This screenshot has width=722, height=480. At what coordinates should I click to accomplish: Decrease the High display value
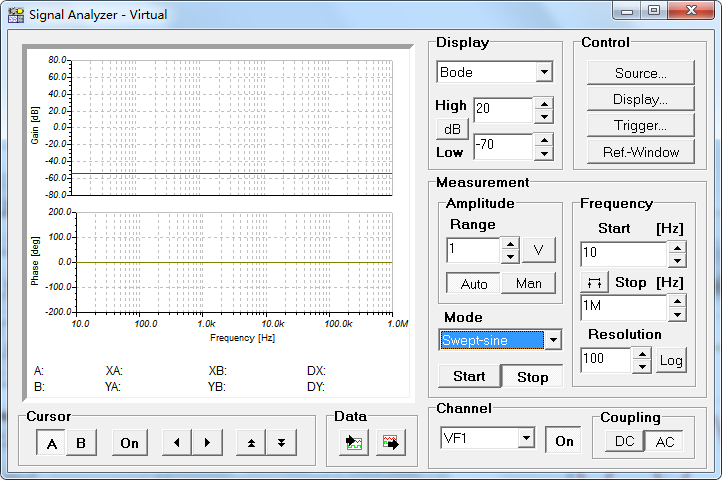click(x=544, y=117)
